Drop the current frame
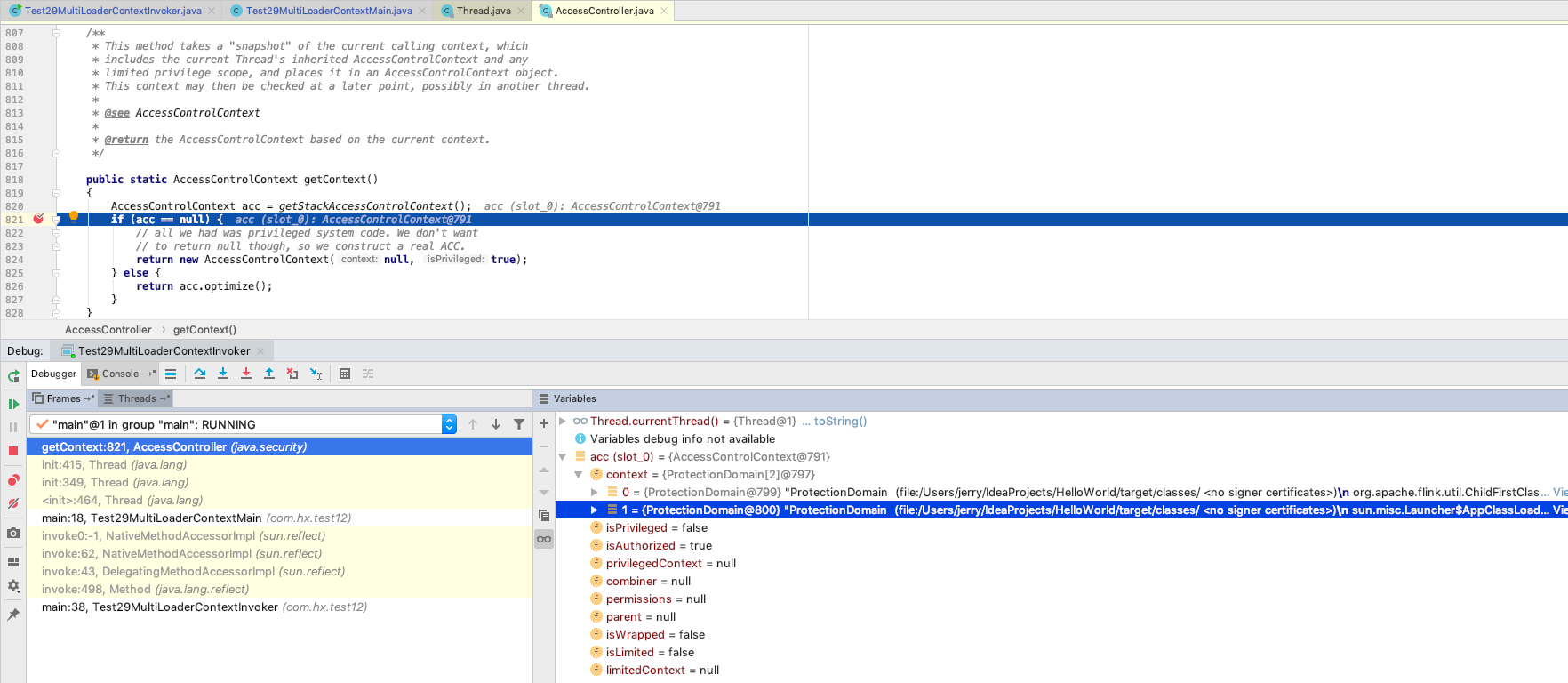Screen dimensions: 1568x683 pos(292,374)
